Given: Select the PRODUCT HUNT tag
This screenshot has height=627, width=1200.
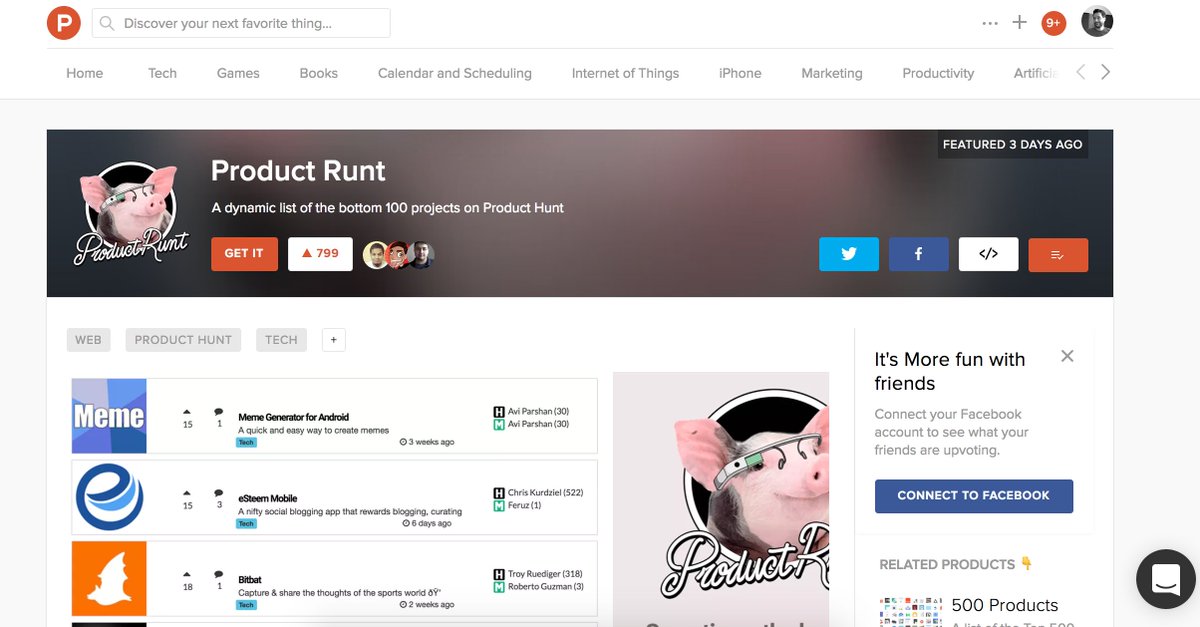Looking at the screenshot, I should [x=183, y=340].
